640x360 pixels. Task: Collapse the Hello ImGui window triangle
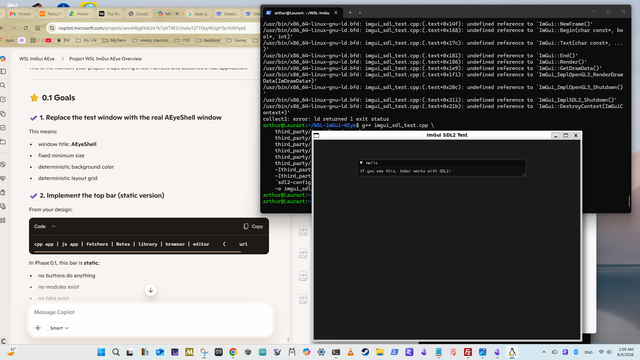361,162
